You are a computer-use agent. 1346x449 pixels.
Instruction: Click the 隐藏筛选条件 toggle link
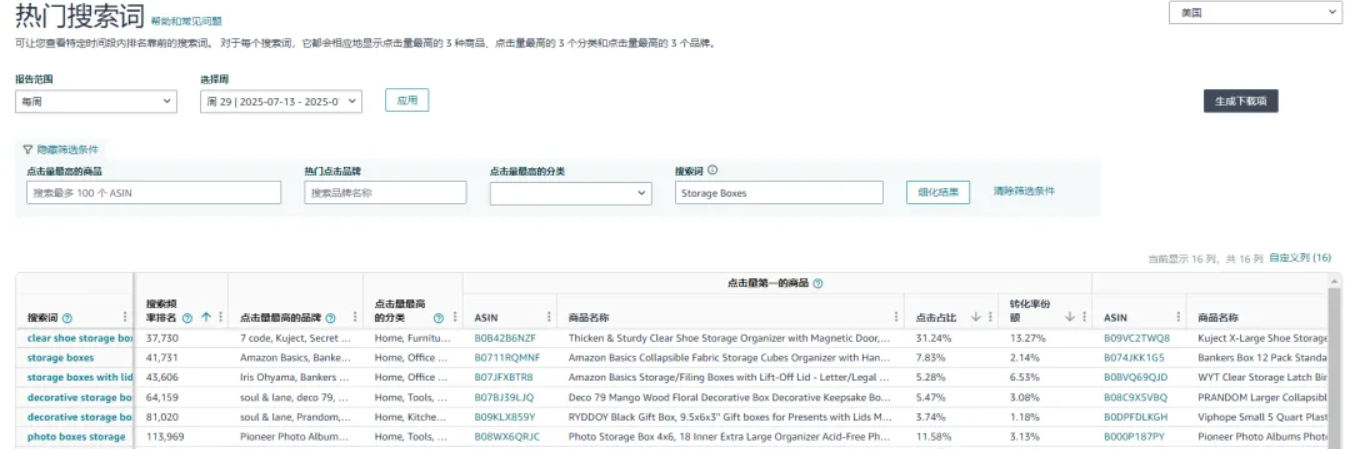point(68,149)
